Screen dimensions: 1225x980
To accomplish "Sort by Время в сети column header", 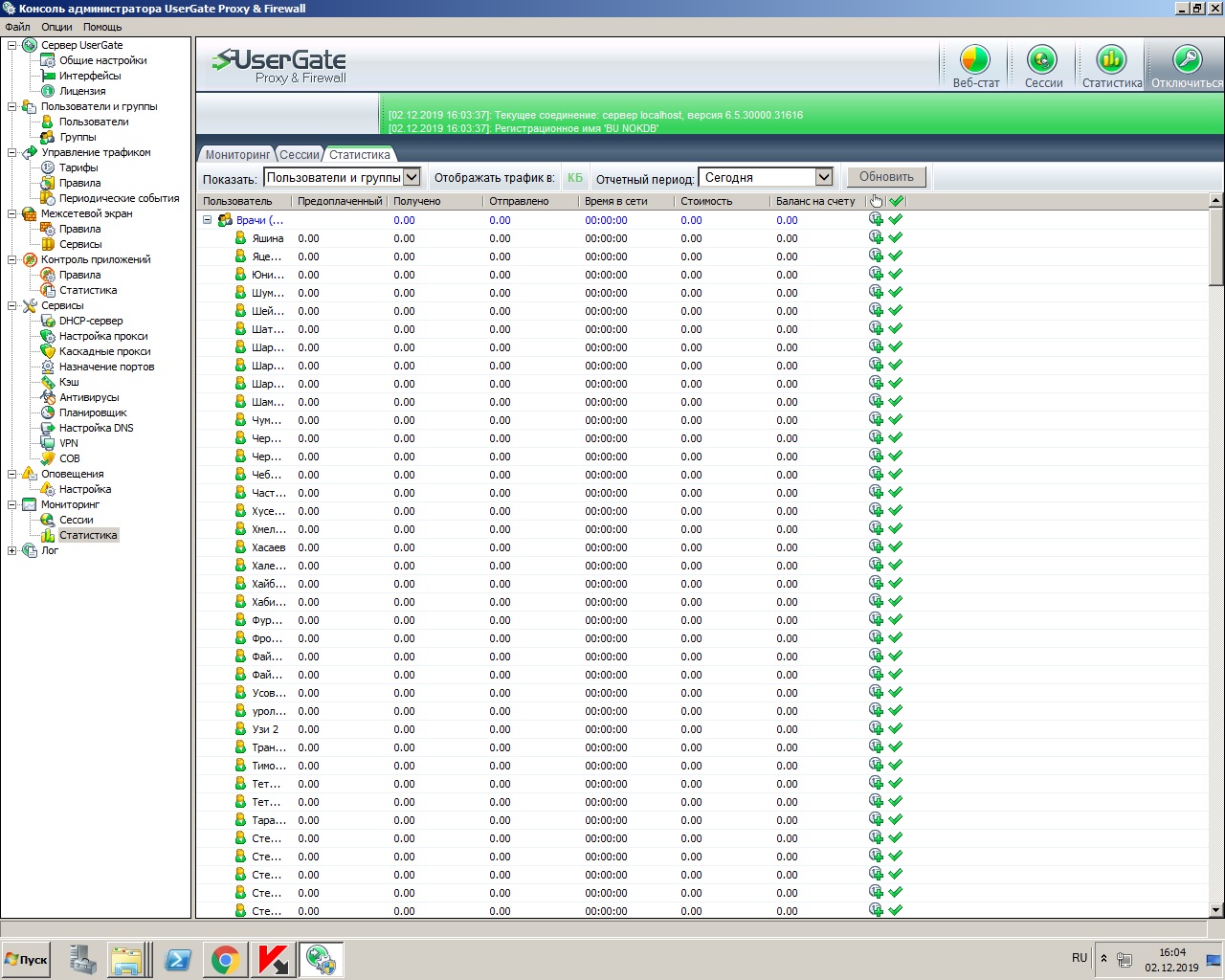I will (x=627, y=201).
